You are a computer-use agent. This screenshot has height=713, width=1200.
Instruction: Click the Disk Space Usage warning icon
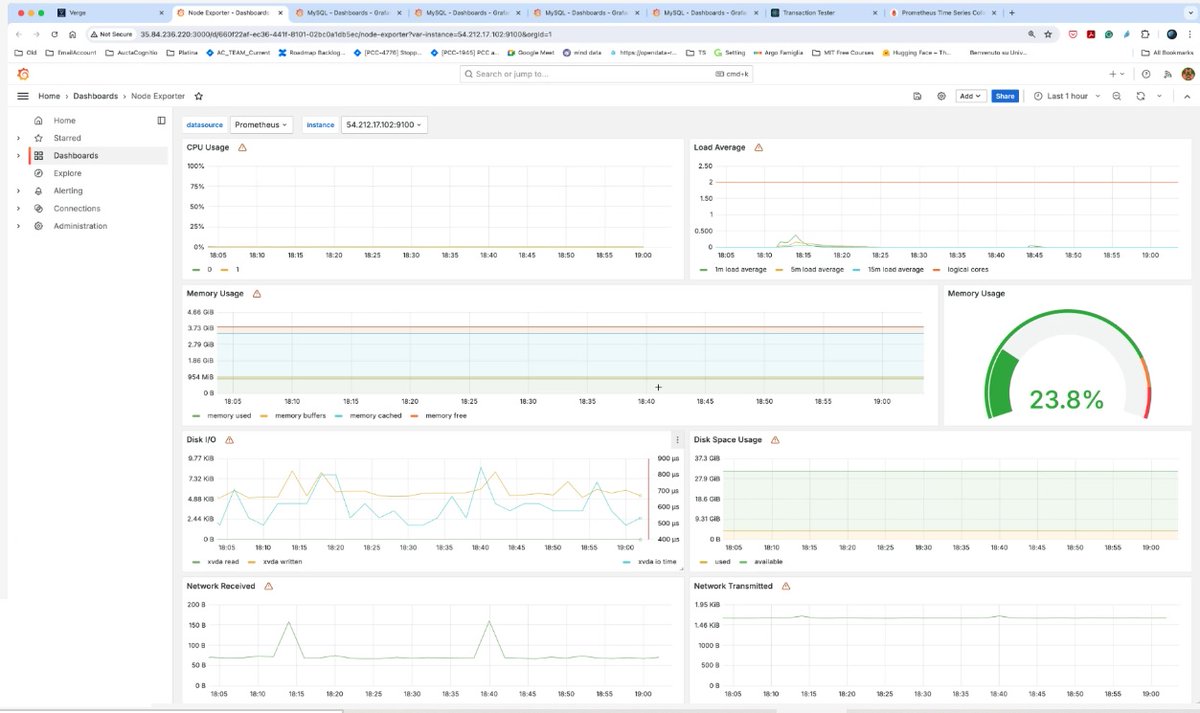(775, 440)
